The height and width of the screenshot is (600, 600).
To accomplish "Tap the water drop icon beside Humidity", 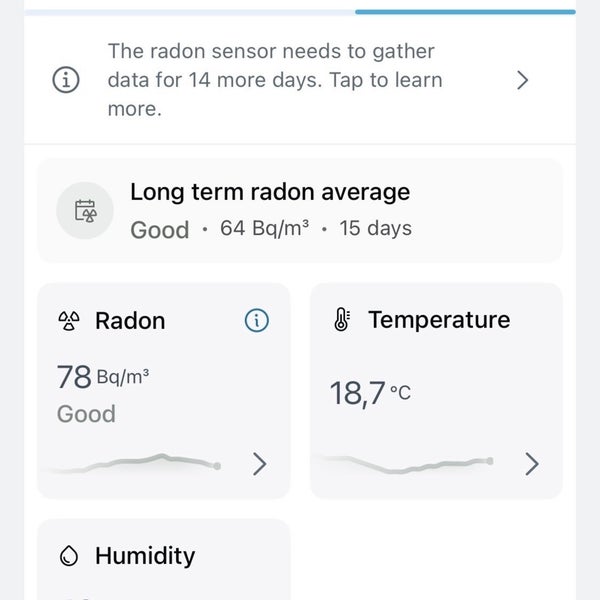I will click(69, 556).
